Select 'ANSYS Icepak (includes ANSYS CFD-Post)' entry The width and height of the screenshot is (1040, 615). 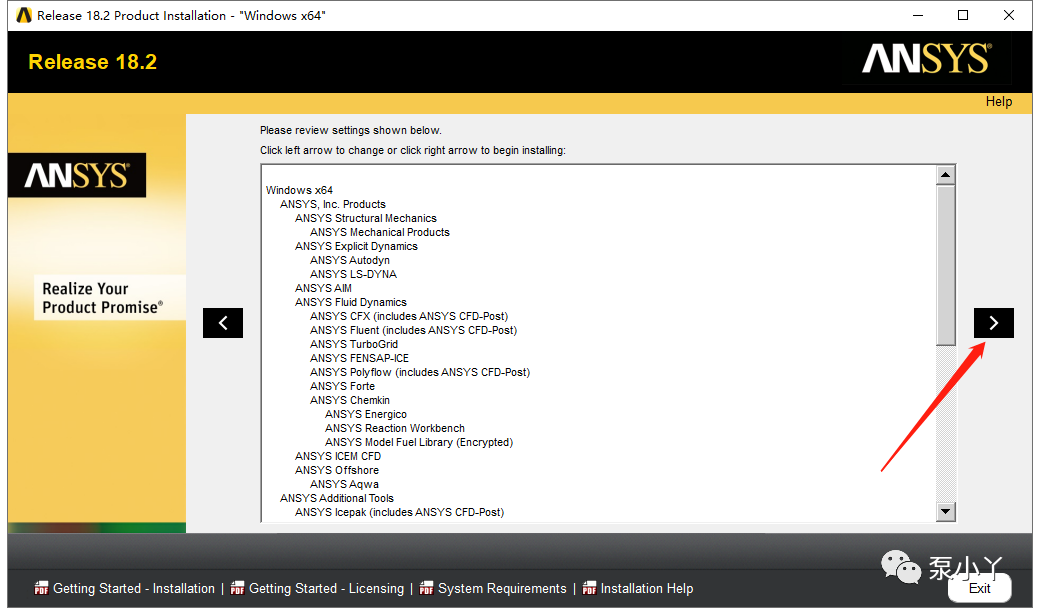click(399, 512)
